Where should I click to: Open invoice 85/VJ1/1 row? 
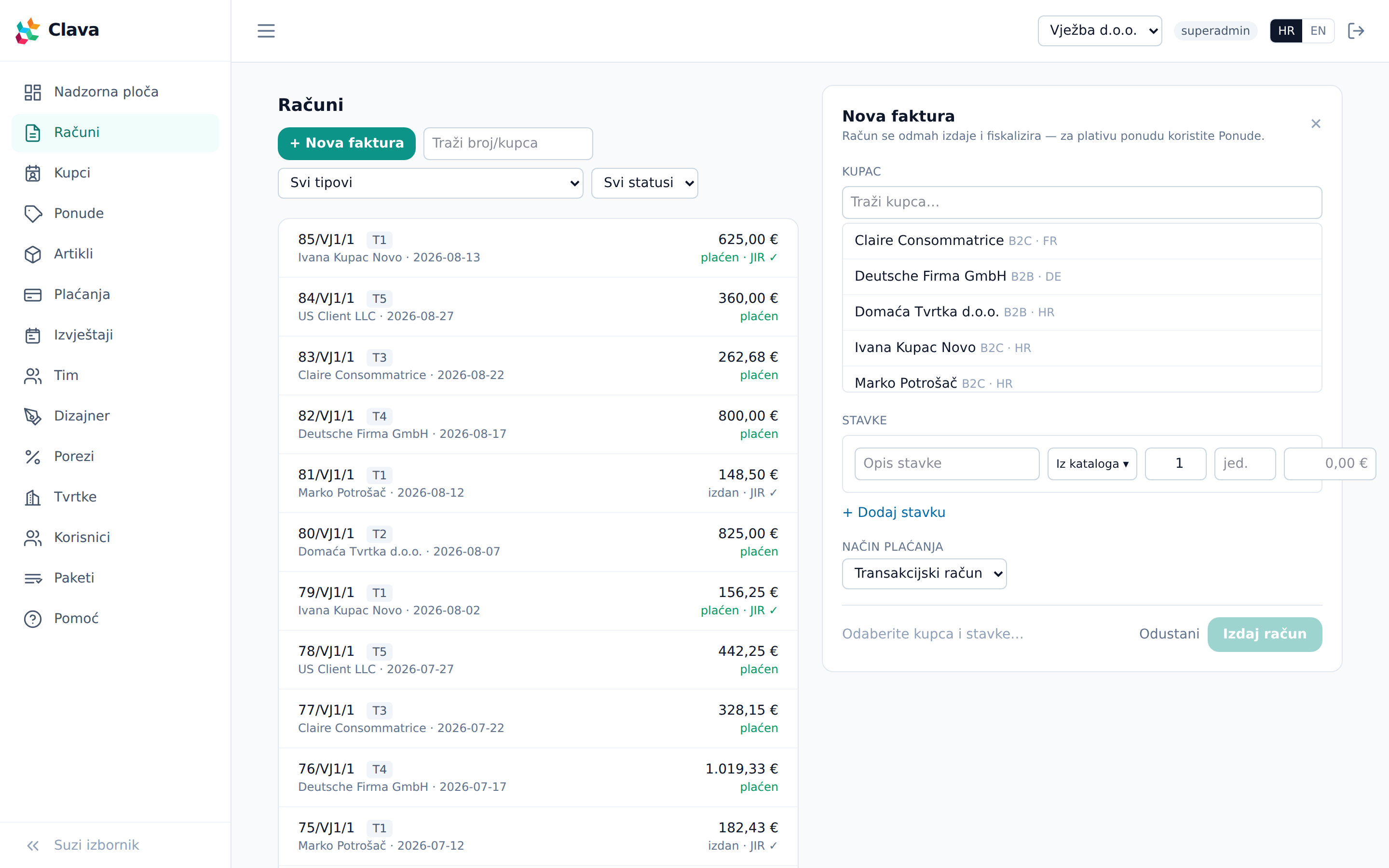coord(538,248)
